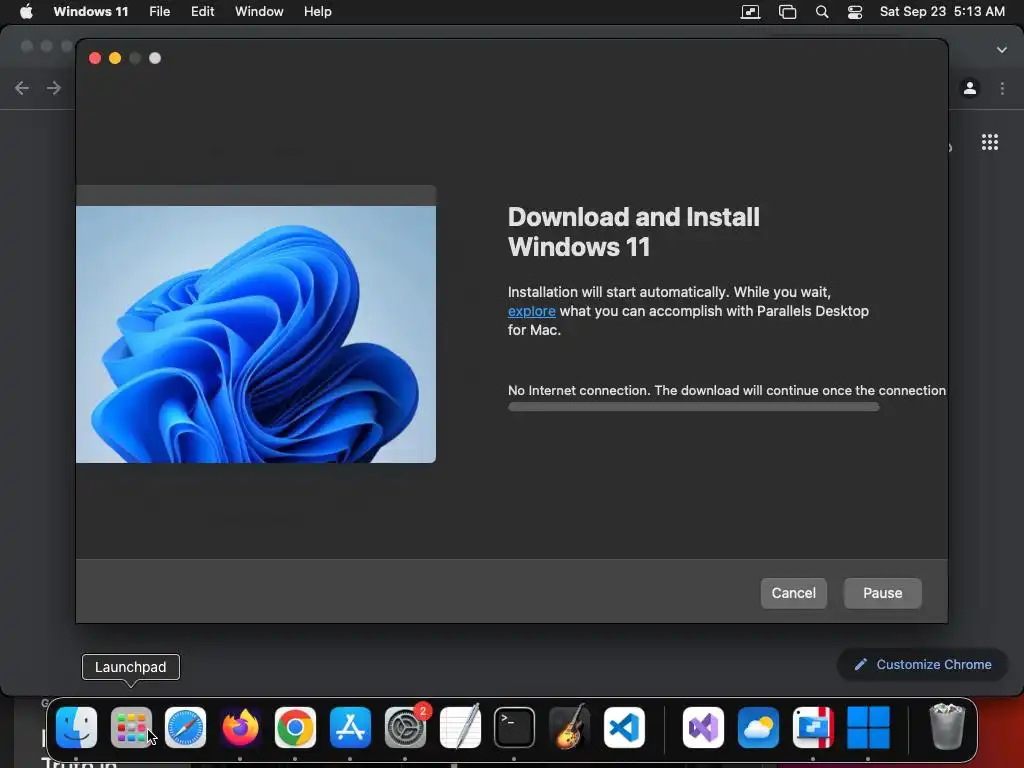1024x768 pixels.
Task: Open Parallels Desktop icon in Dock
Action: point(813,727)
